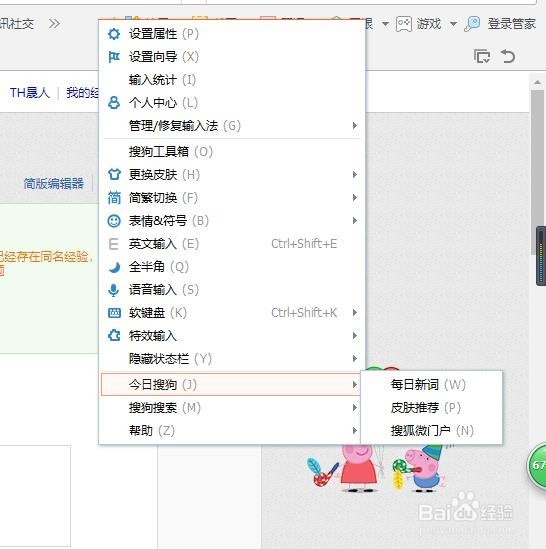This screenshot has width=546, height=549.
Task: Expand 表情&符号 submenu arrow
Action: (354, 221)
